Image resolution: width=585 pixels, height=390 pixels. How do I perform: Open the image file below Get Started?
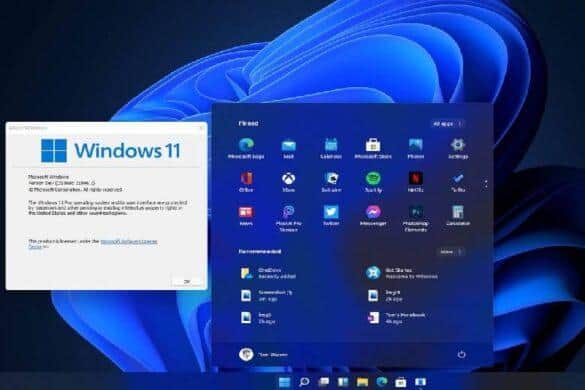[x=384, y=296]
